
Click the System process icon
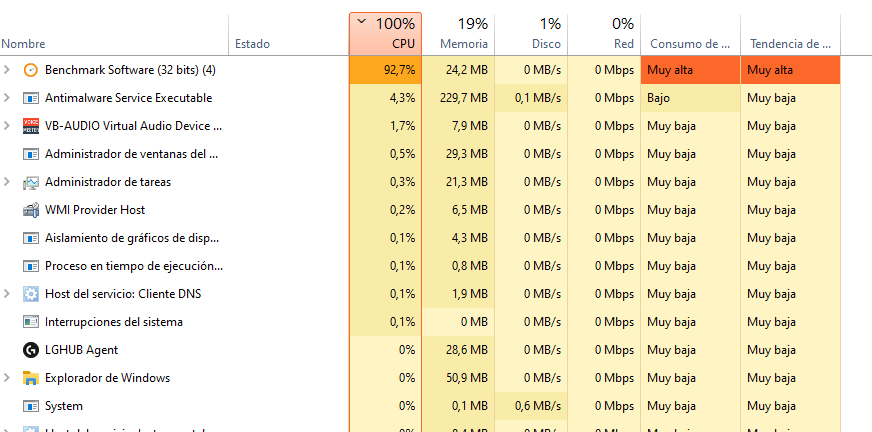(x=31, y=406)
